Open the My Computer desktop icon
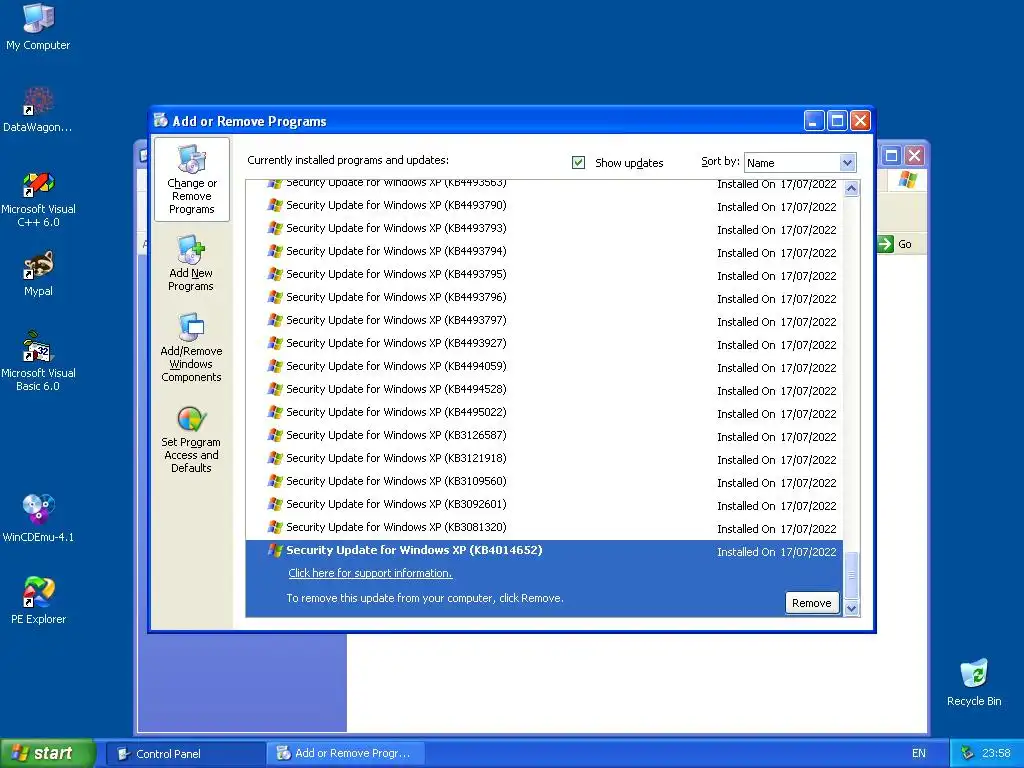 (38, 27)
